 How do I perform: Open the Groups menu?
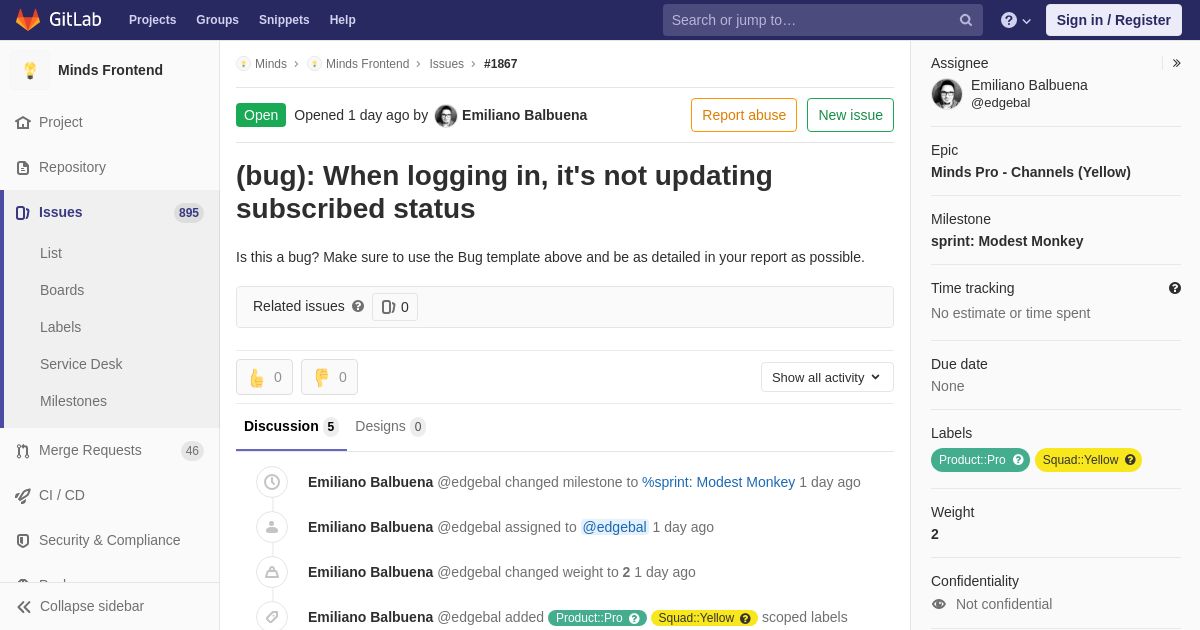[217, 20]
